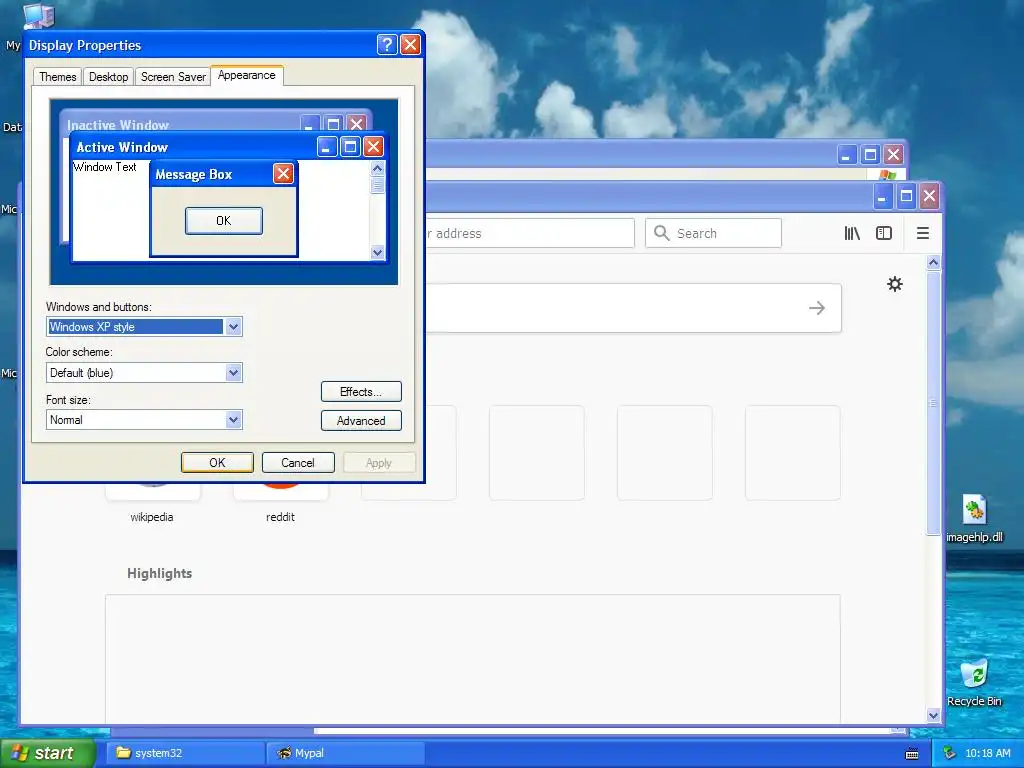Click the Highlights heading
This screenshot has width=1024, height=768.
pyautogui.click(x=159, y=573)
